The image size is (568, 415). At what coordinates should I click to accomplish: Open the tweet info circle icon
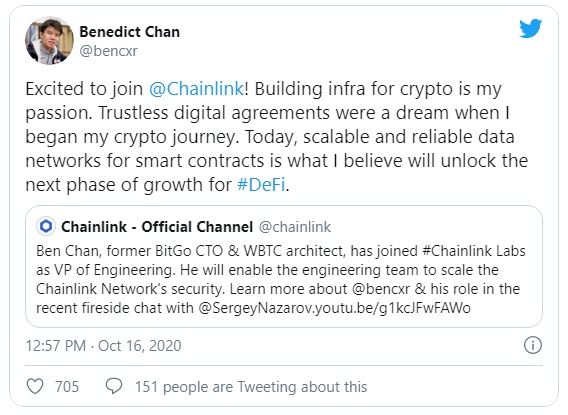(x=533, y=345)
